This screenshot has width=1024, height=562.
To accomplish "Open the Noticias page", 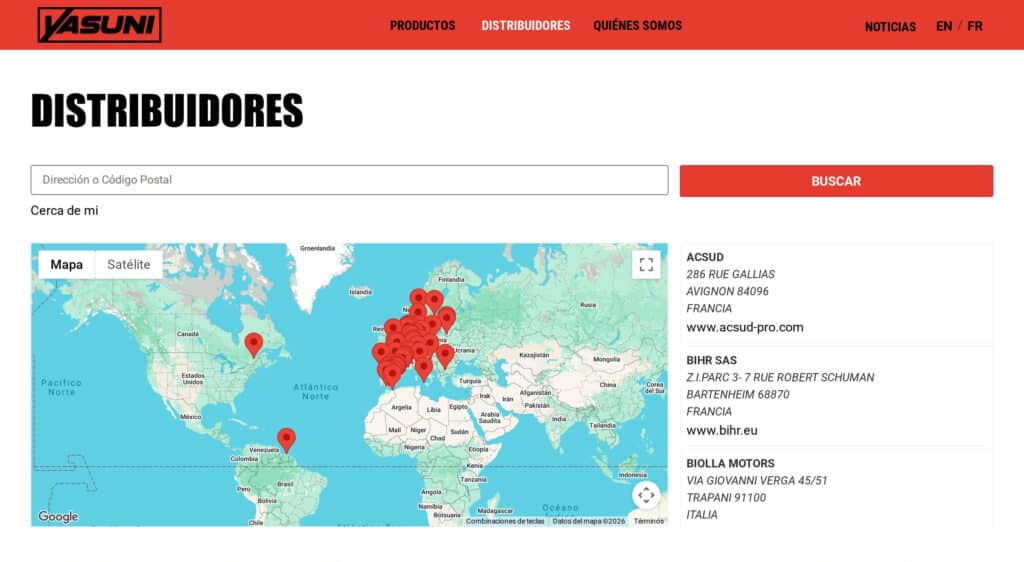I will tap(890, 27).
